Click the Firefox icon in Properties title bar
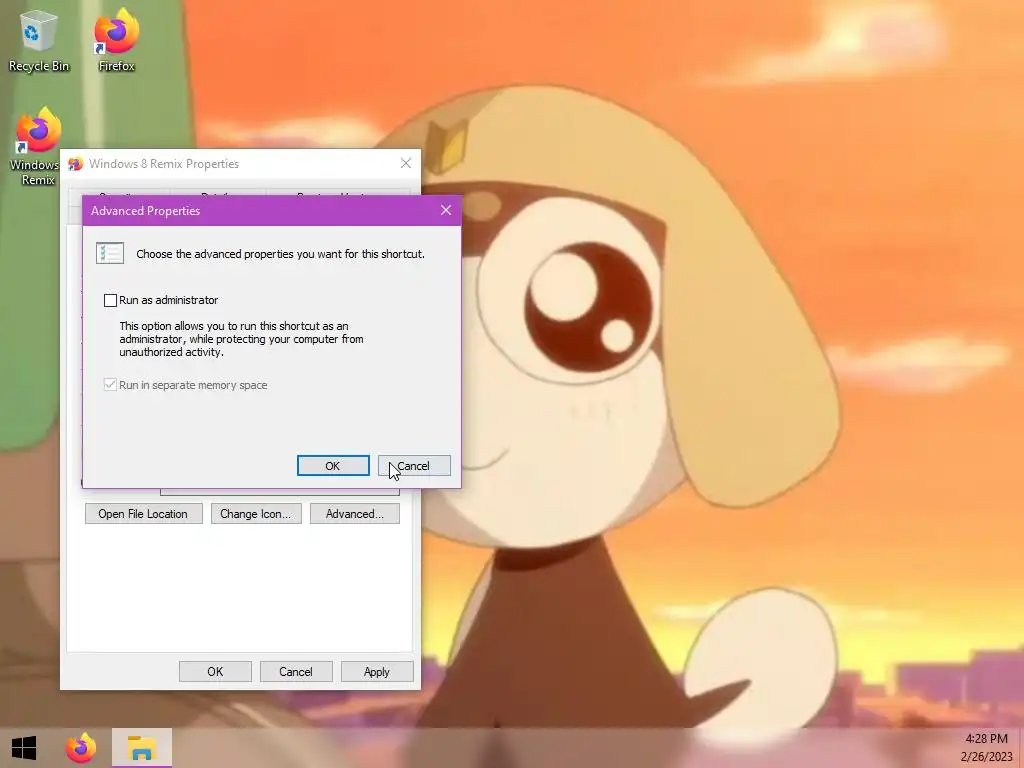This screenshot has width=1024, height=768. [x=76, y=164]
